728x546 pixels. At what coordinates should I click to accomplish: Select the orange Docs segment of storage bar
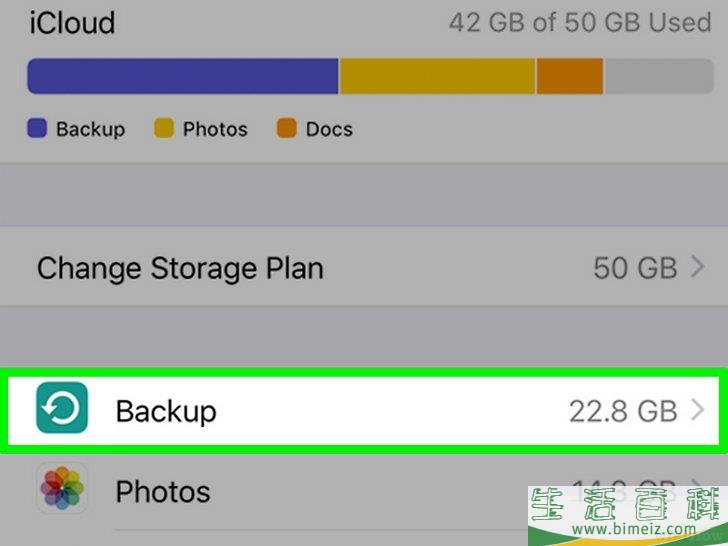click(x=570, y=76)
